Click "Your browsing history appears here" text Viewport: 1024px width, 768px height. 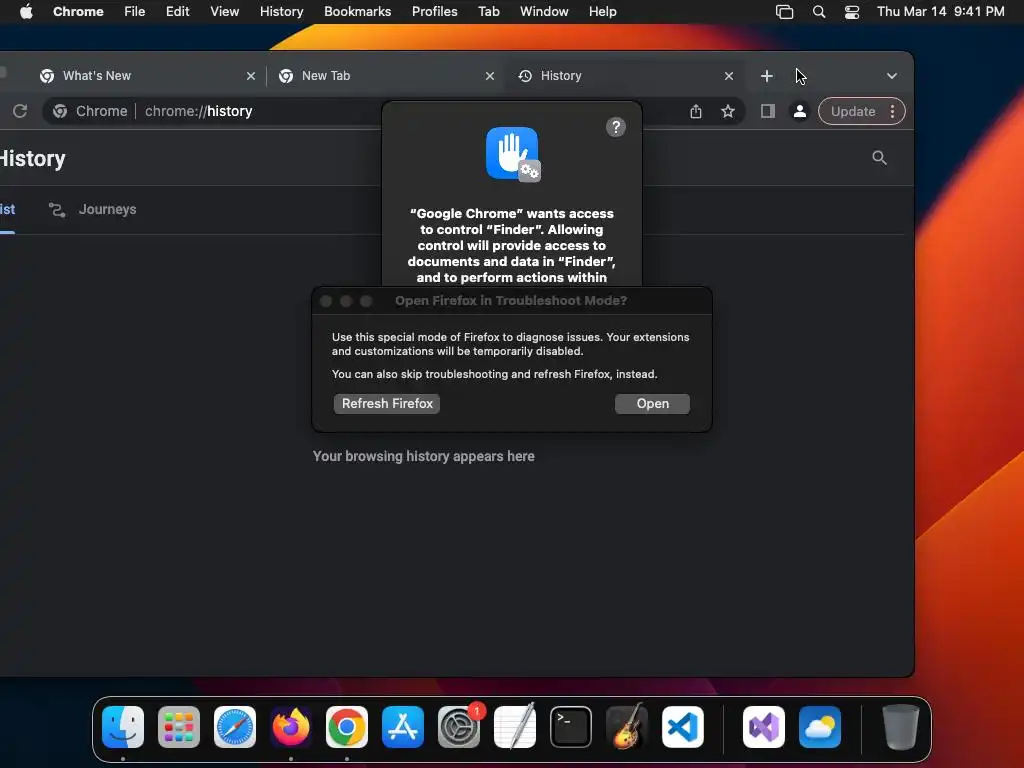point(423,456)
